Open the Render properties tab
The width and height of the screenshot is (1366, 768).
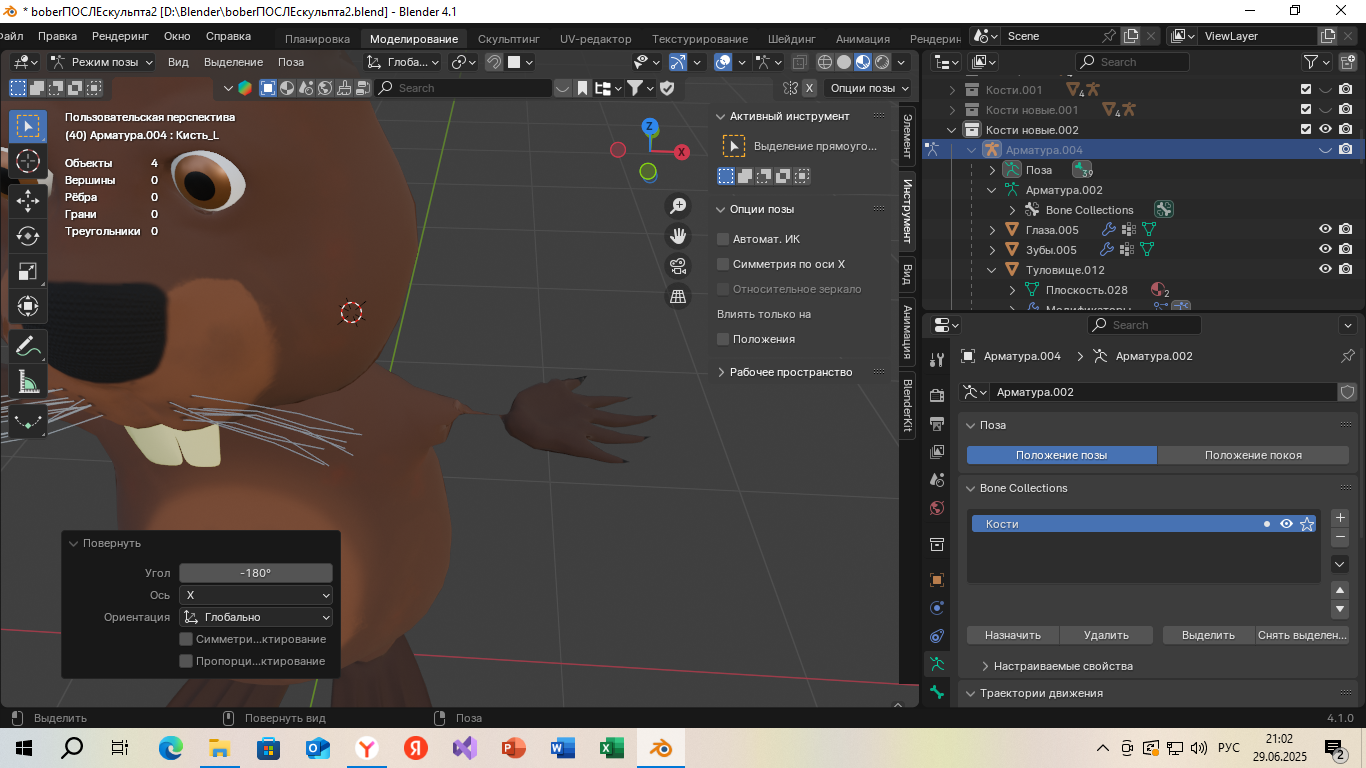coord(937,396)
